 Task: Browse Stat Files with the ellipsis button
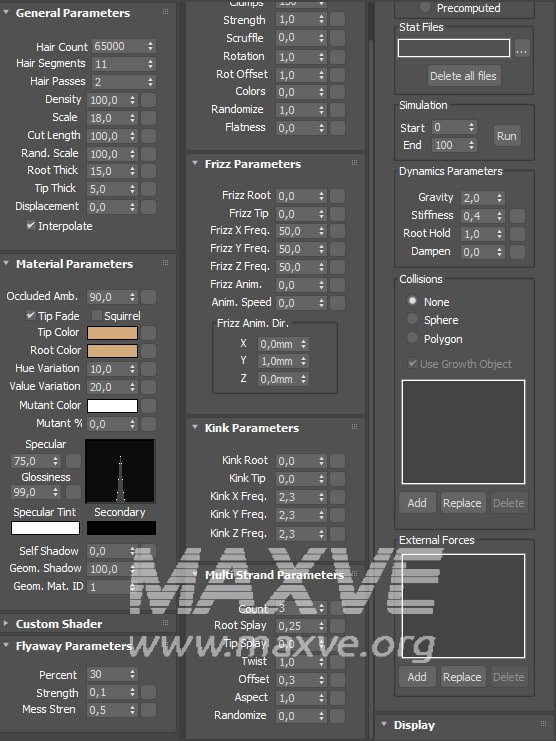522,48
